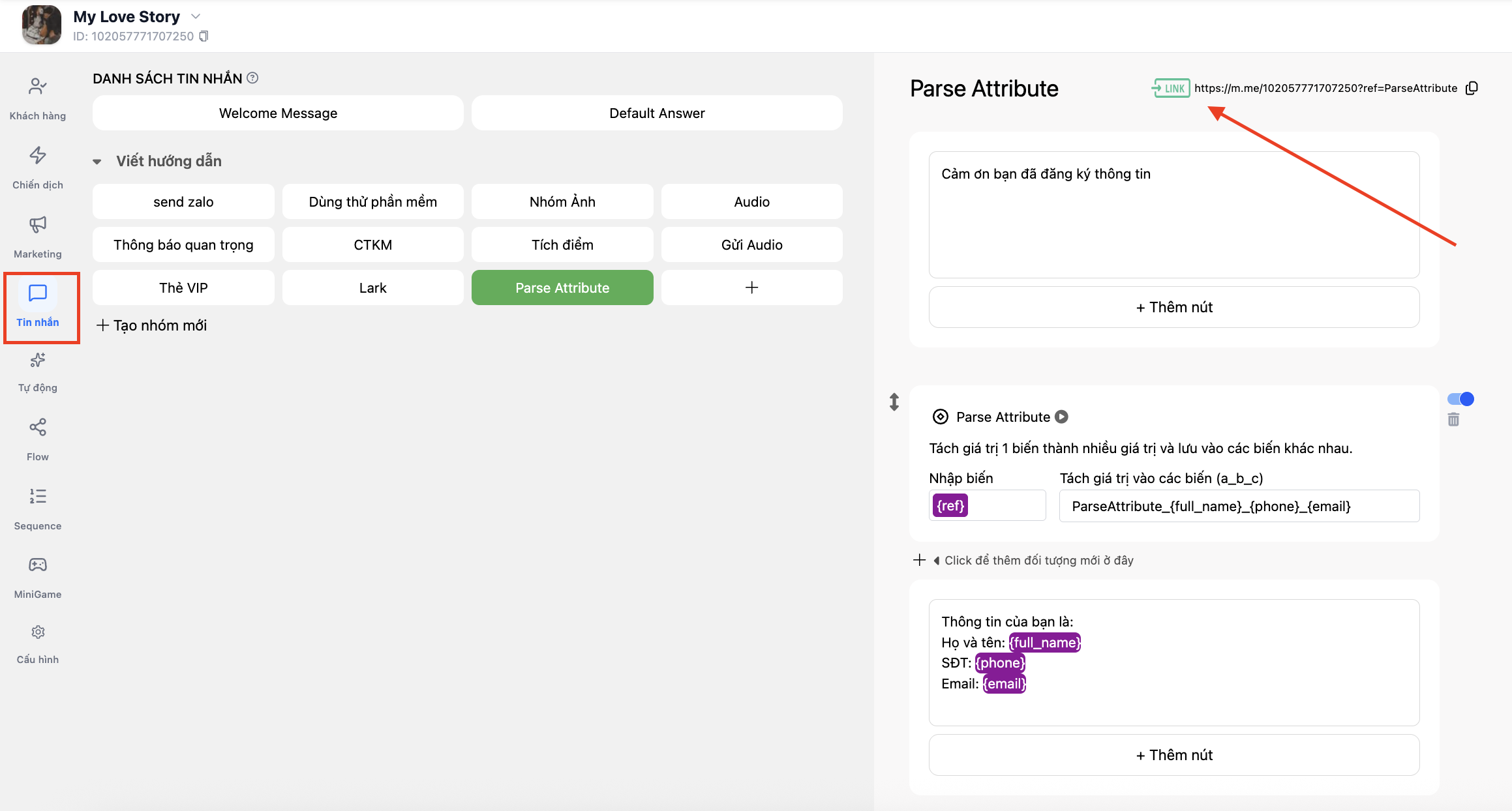Click the Thông tin của bạn là text area
Screen dimensions: 1512x811
click(x=1174, y=662)
